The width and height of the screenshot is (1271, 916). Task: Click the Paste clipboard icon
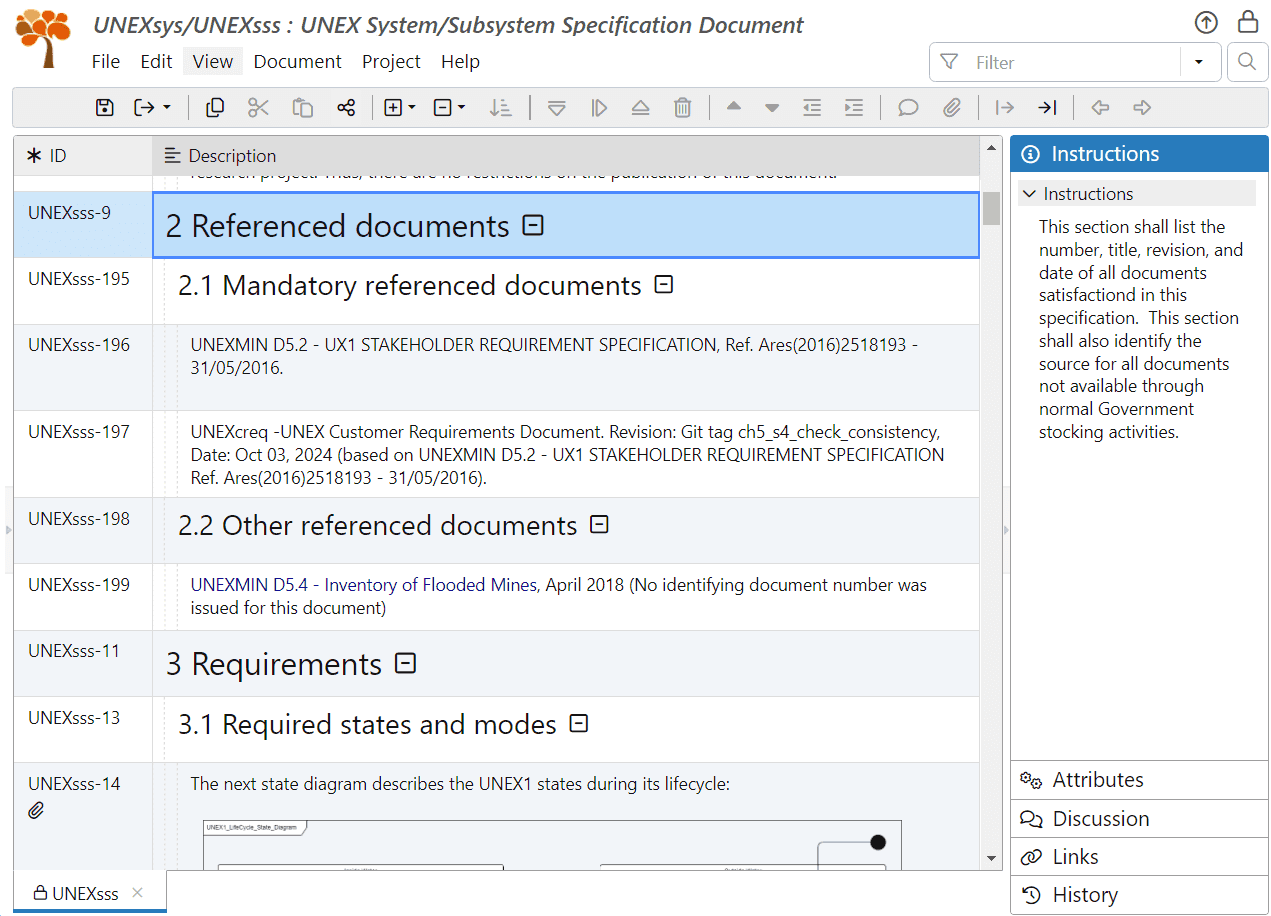(302, 108)
